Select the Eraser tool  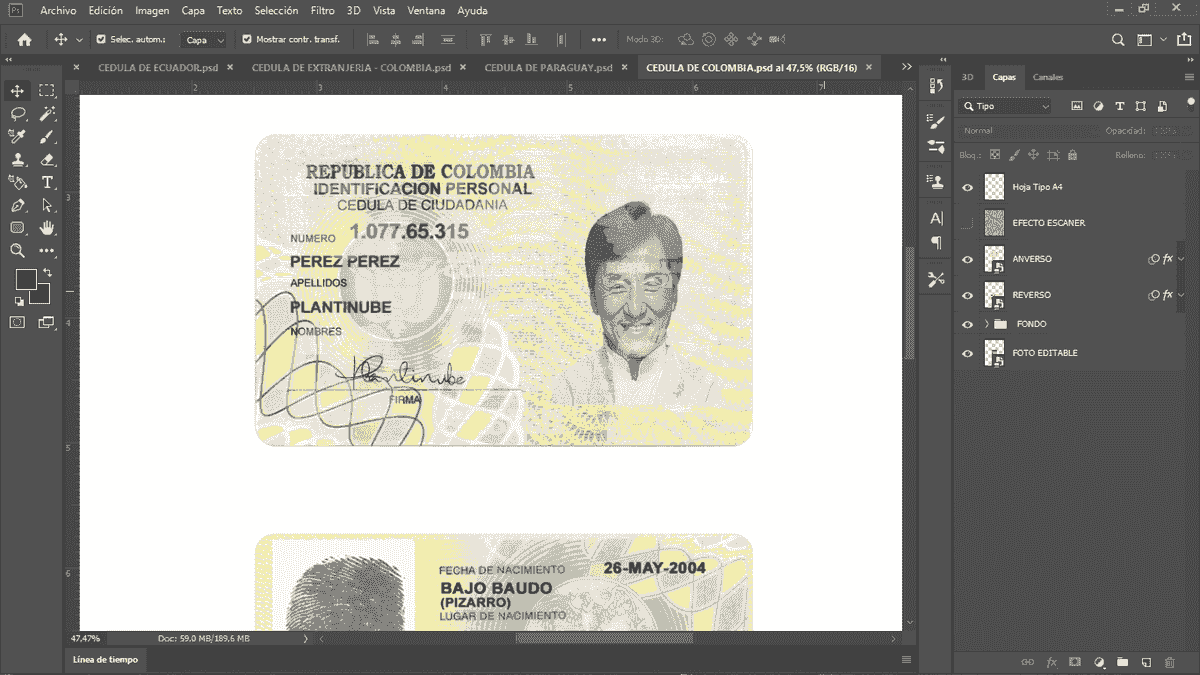pos(46,158)
